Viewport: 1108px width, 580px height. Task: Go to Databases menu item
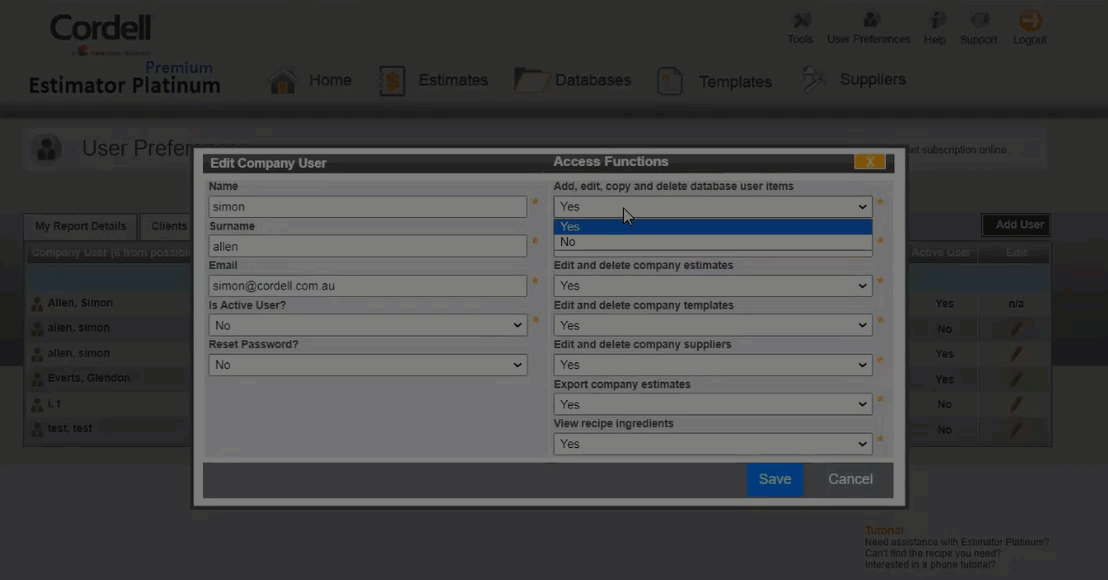click(x=593, y=80)
